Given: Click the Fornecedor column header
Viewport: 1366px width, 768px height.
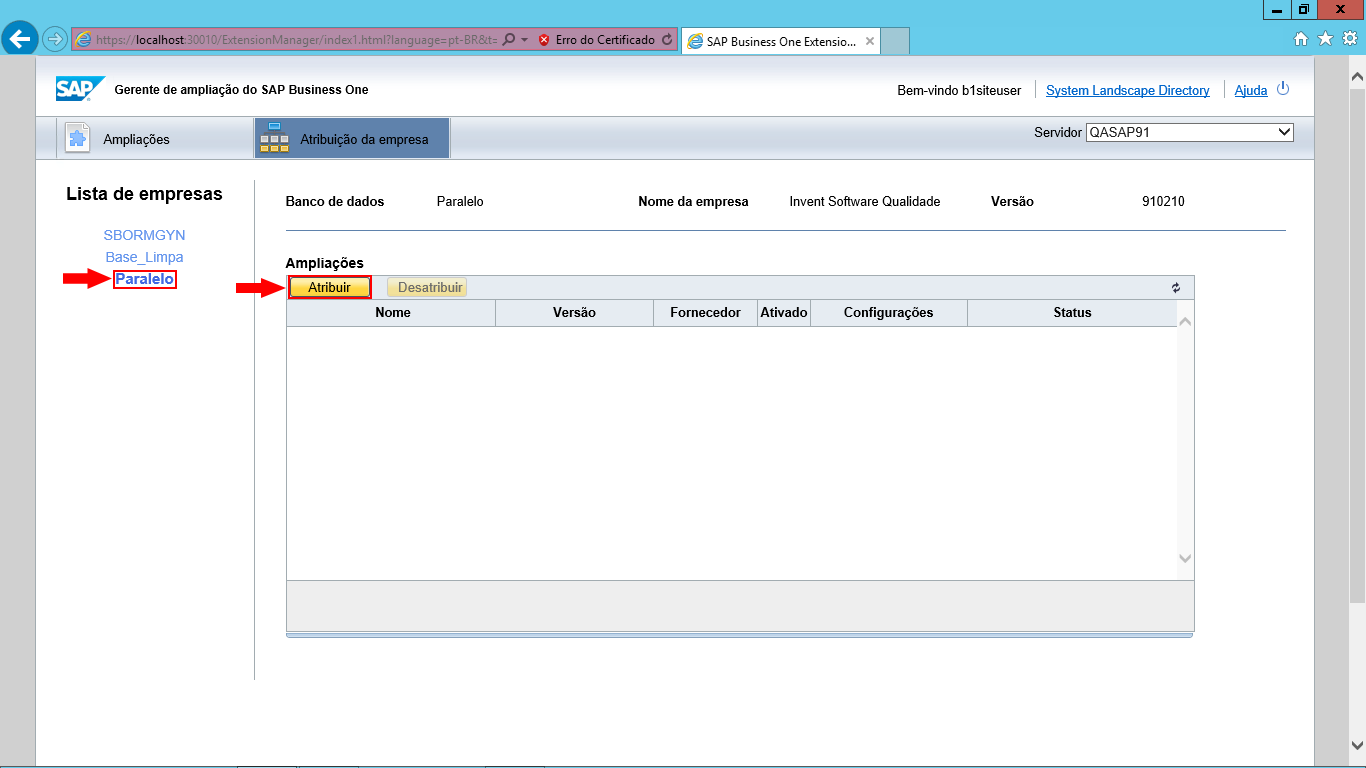Looking at the screenshot, I should pyautogui.click(x=705, y=312).
